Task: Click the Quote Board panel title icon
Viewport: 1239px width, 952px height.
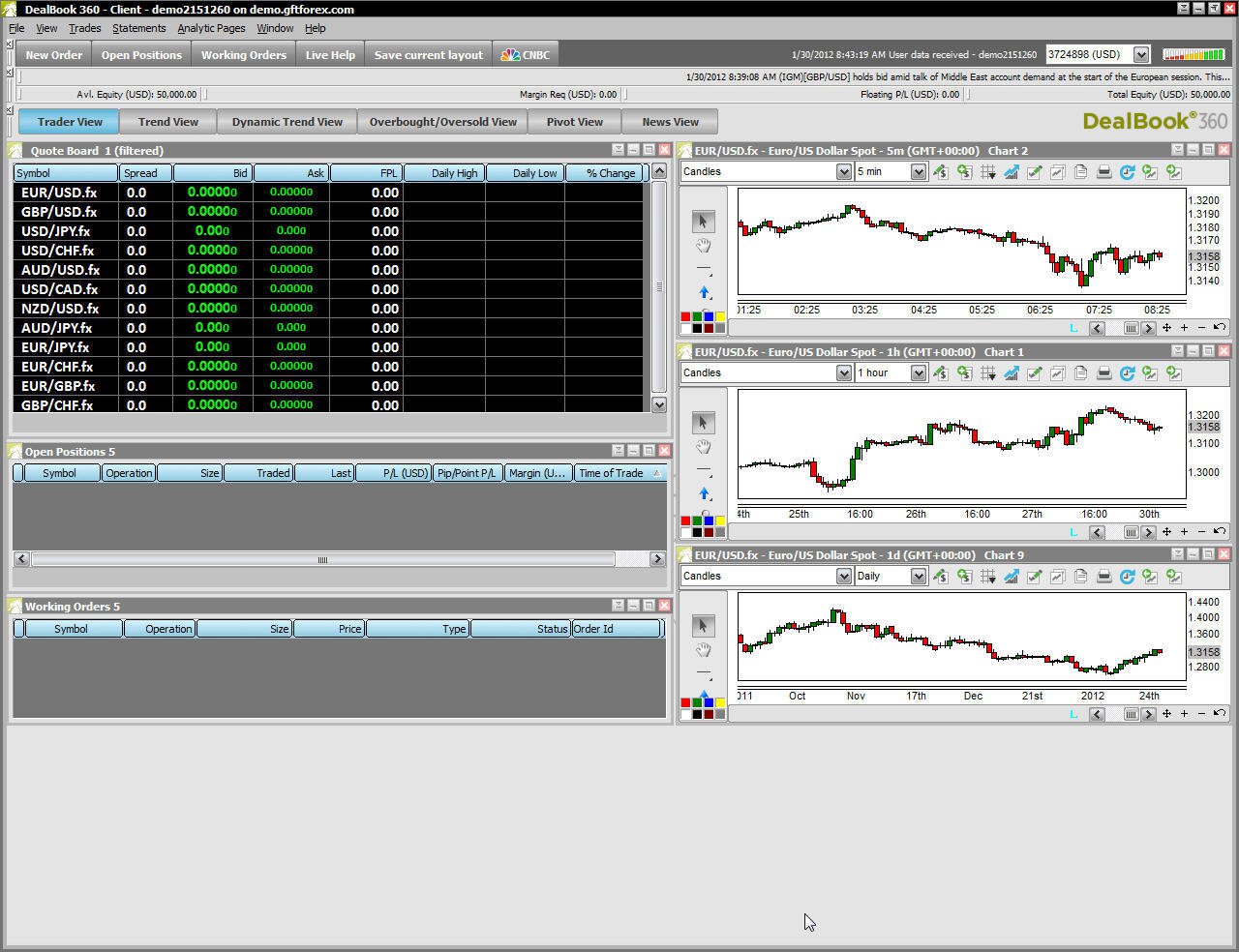Action: point(15,150)
